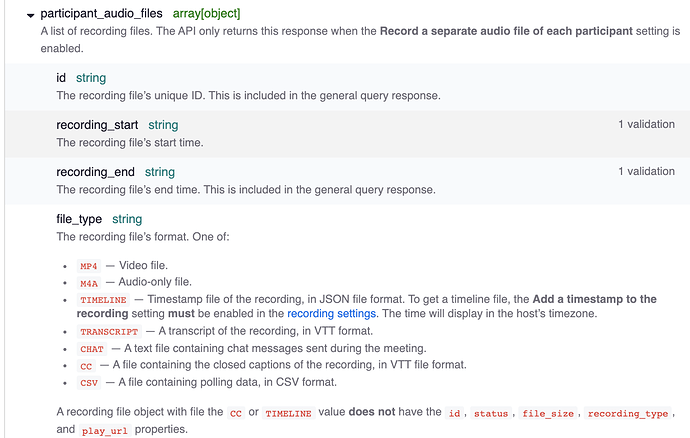Click the M4A code tag
Screen dimensions: 690x438
[88, 283]
